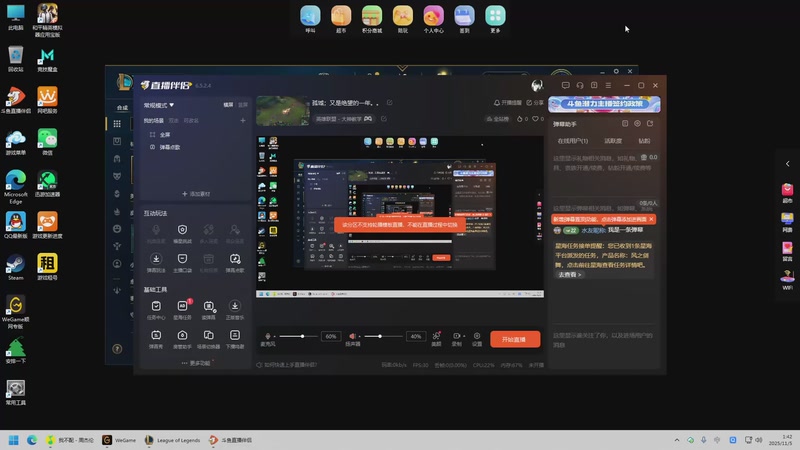Expand the speaker device dropdown arrow
Image resolution: width=800 pixels, height=450 pixels.
[x=359, y=336]
